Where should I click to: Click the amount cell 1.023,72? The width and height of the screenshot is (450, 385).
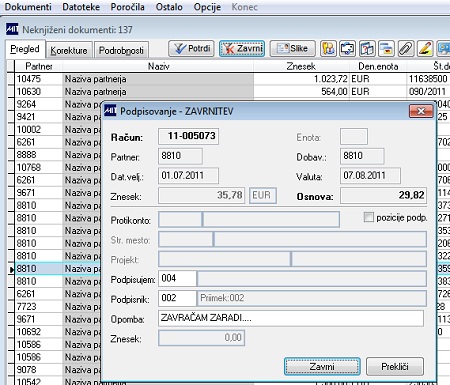pyautogui.click(x=301, y=79)
